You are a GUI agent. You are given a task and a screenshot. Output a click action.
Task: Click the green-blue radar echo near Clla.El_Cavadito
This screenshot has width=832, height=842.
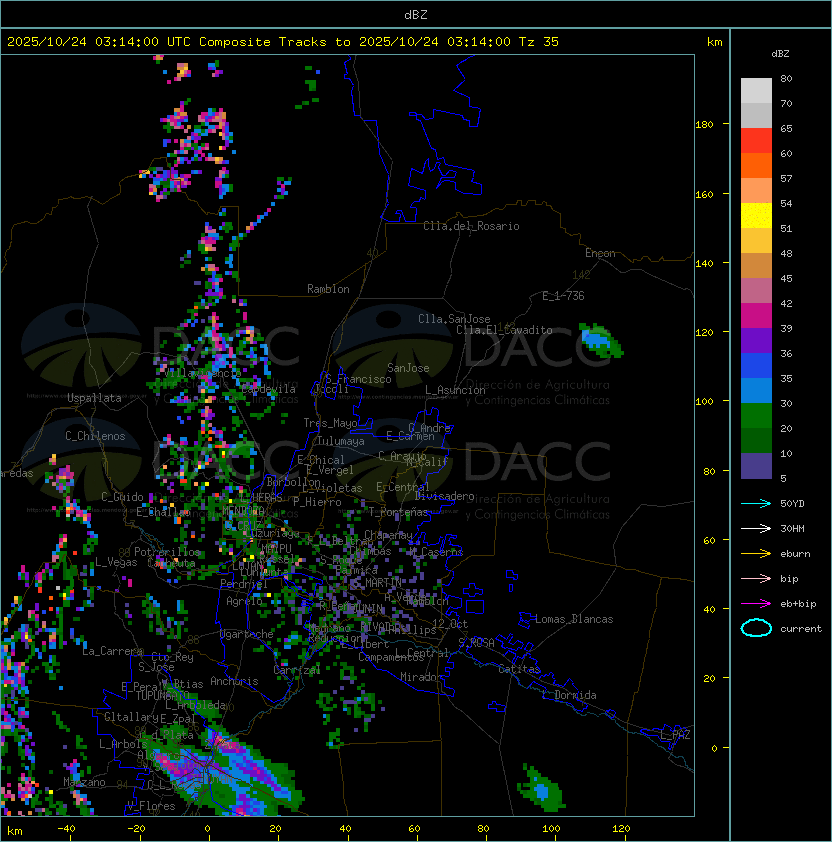(601, 340)
